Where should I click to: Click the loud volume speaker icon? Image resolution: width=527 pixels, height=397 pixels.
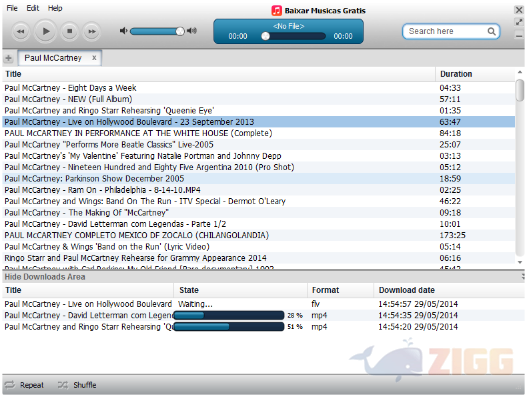(x=192, y=31)
